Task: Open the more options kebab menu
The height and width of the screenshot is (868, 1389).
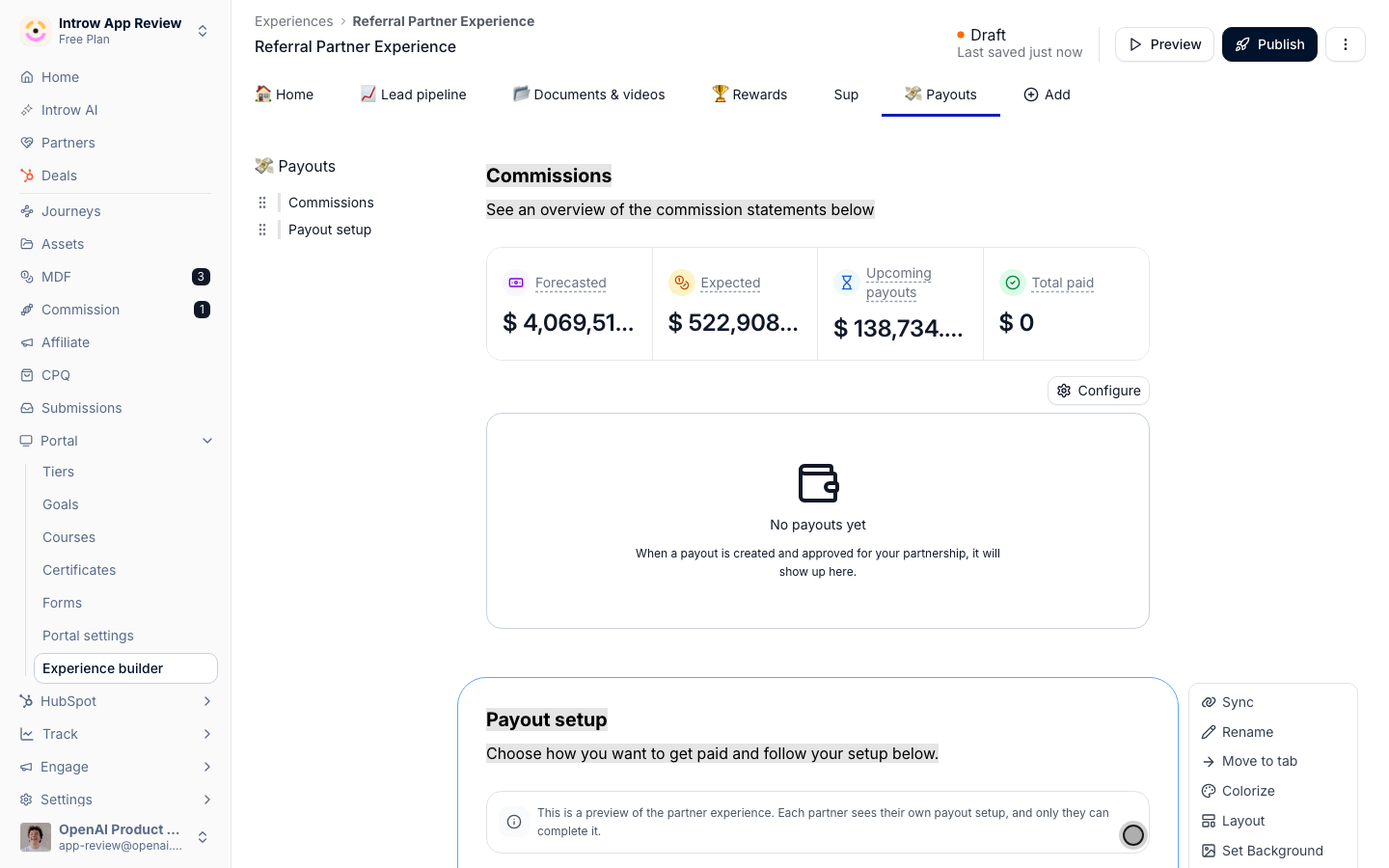Action: click(x=1346, y=44)
